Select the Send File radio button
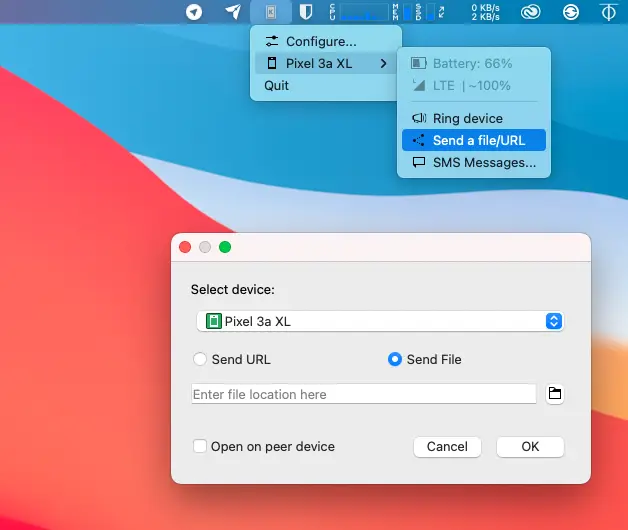This screenshot has width=628, height=530. (x=395, y=359)
